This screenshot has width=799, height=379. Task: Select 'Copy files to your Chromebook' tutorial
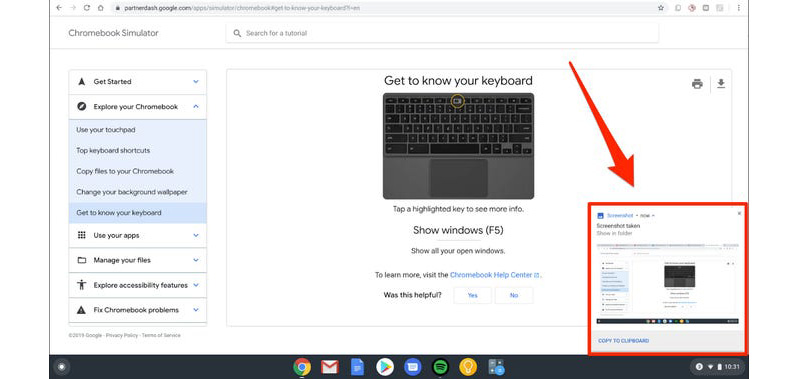pyautogui.click(x=138, y=171)
